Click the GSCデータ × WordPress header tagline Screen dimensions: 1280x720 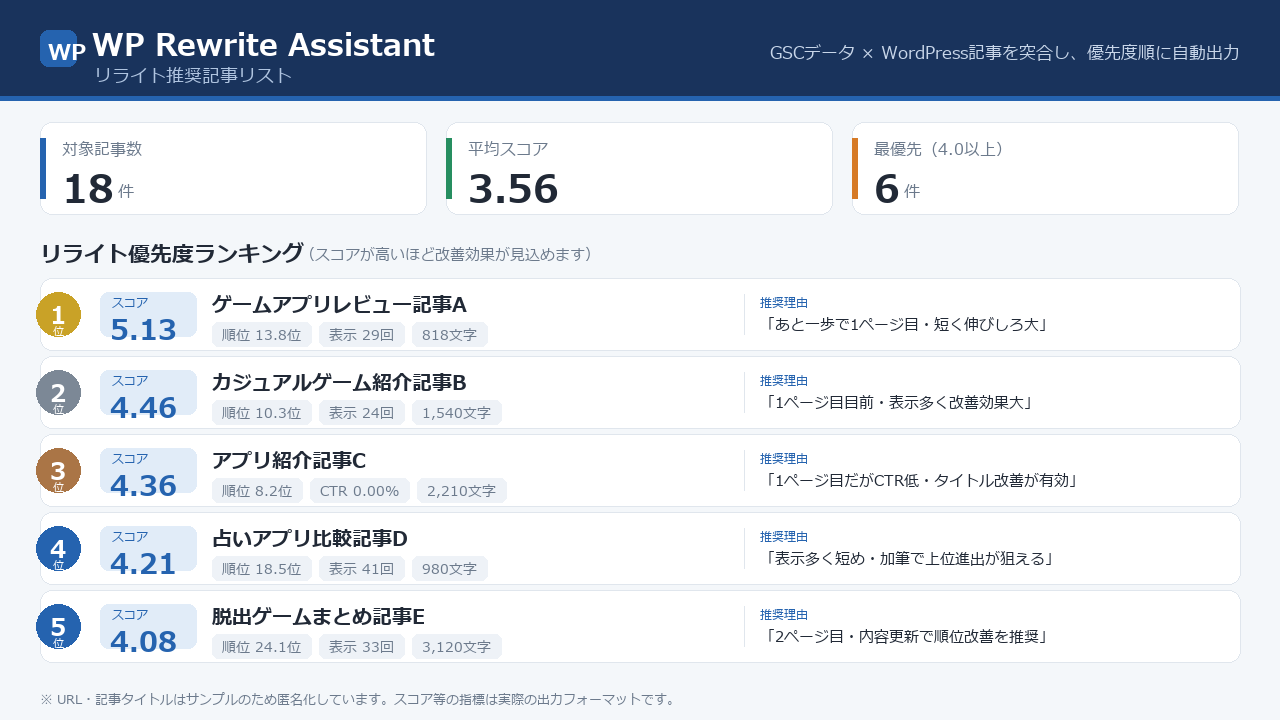(x=1004, y=53)
